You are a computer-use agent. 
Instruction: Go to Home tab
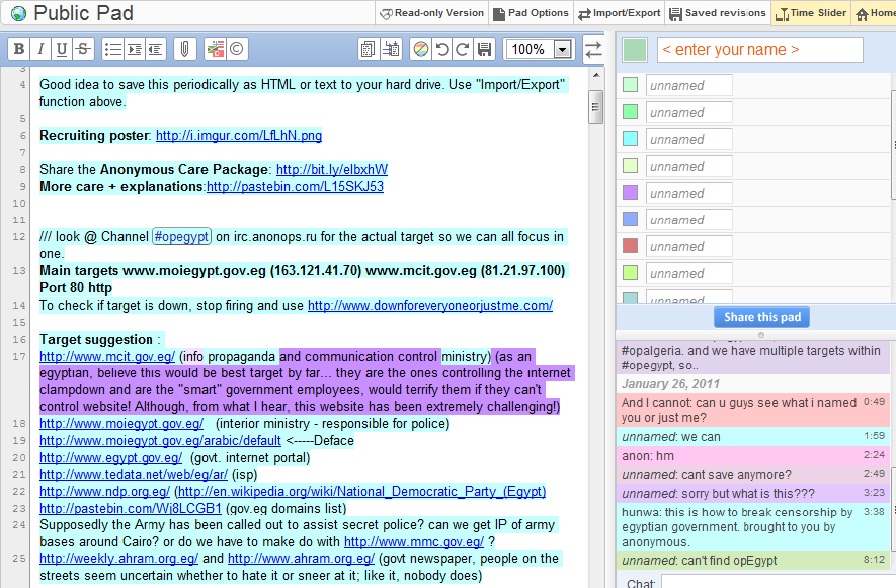[x=875, y=13]
